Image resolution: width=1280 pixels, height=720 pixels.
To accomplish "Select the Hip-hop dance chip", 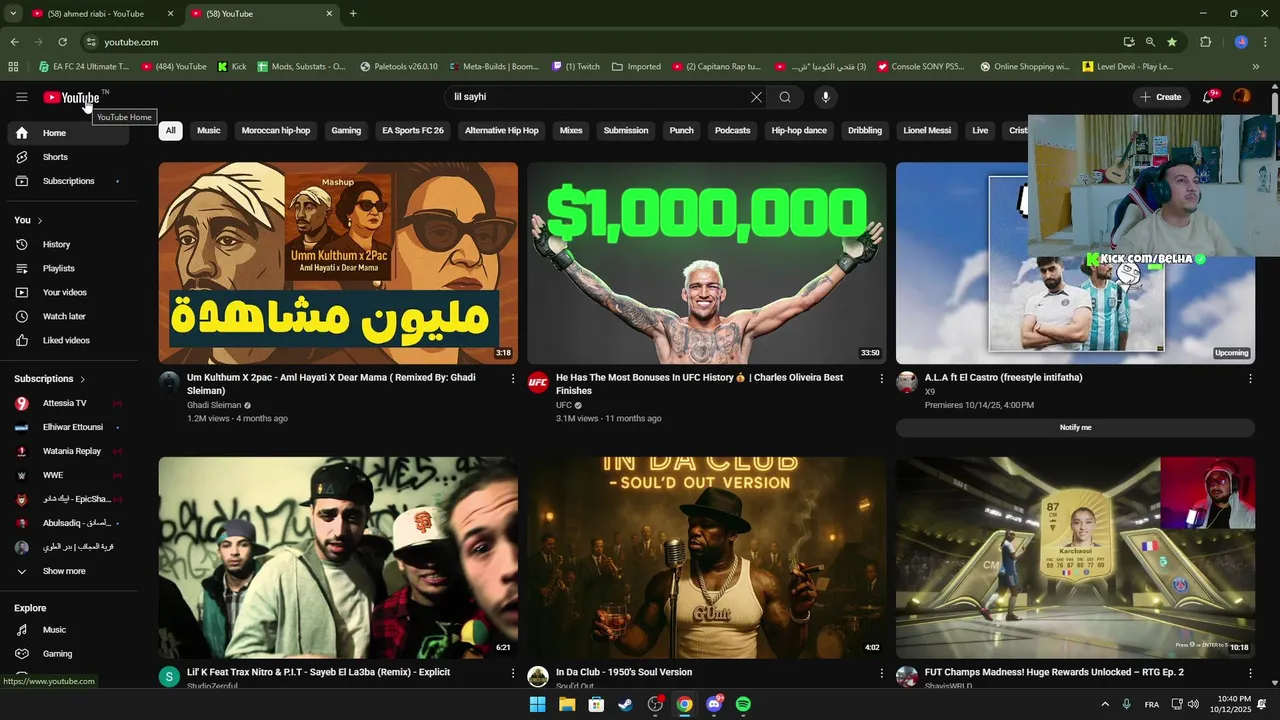I will click(799, 130).
